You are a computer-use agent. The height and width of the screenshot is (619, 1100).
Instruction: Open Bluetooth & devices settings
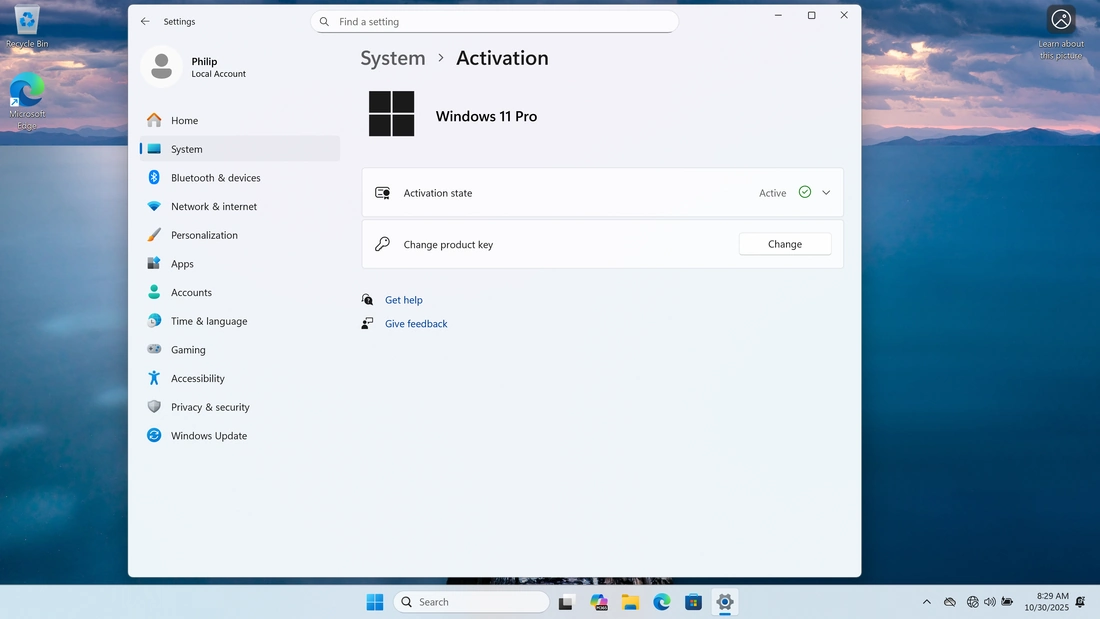(215, 178)
